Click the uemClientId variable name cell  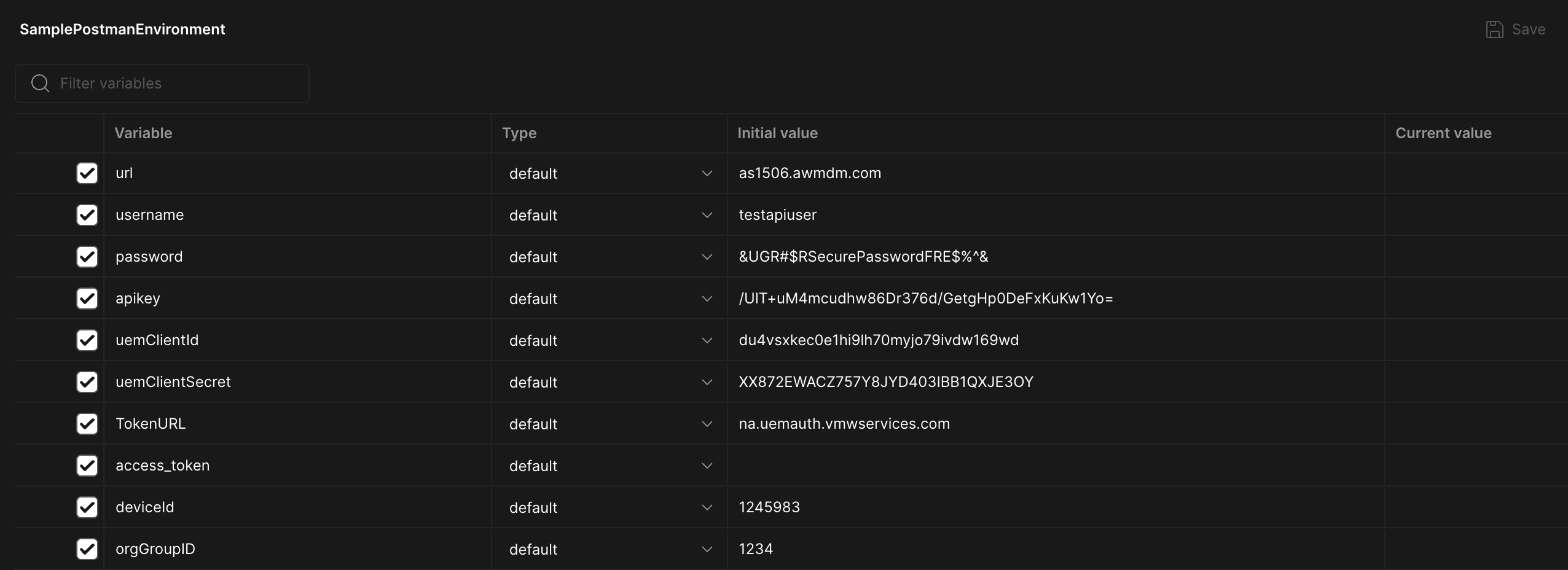click(297, 340)
